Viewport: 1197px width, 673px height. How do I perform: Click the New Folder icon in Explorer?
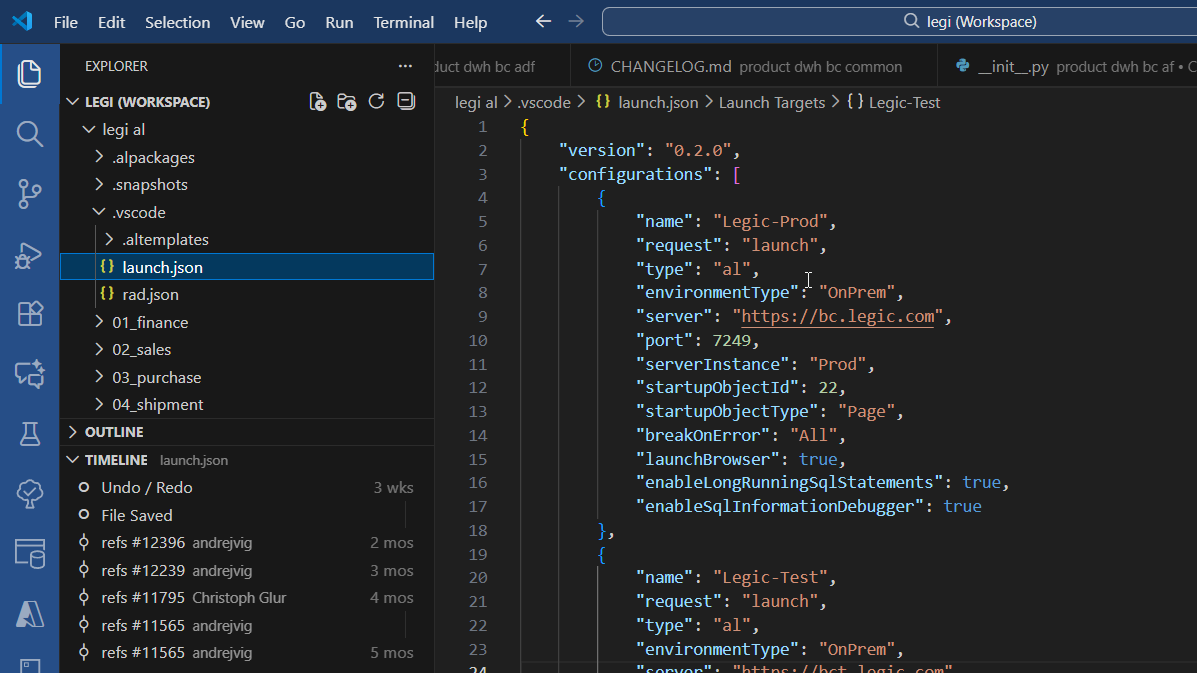point(347,101)
